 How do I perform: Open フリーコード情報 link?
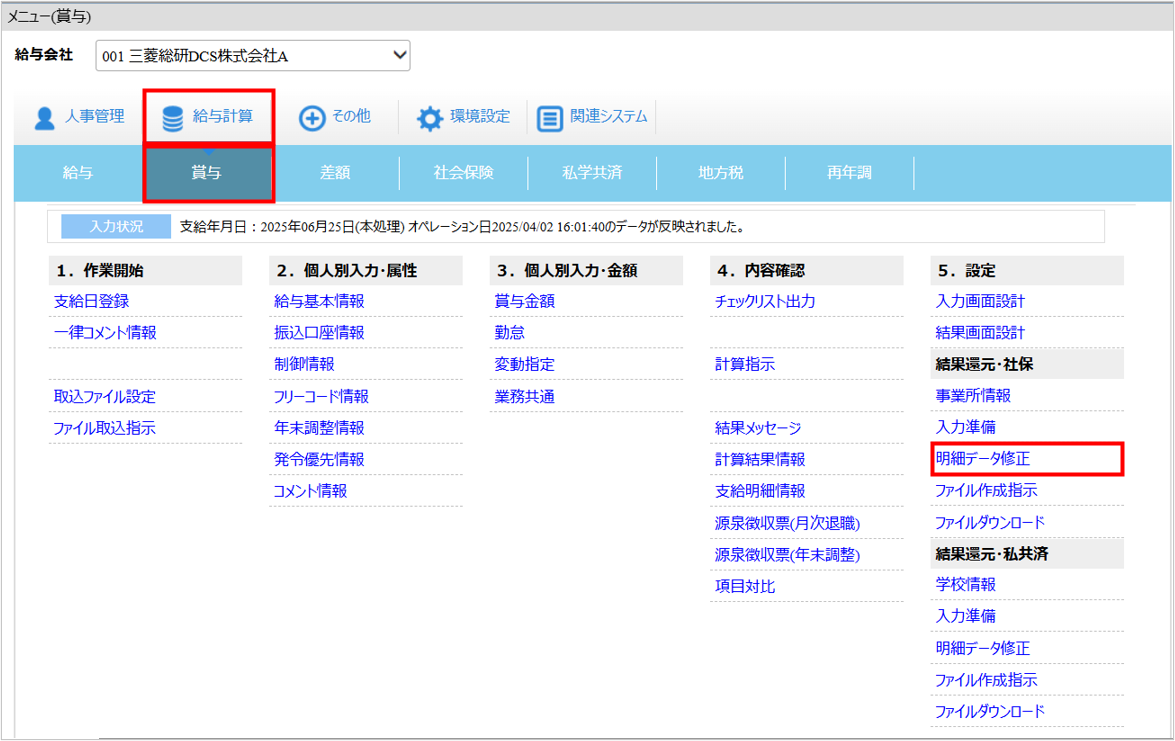pyautogui.click(x=321, y=396)
